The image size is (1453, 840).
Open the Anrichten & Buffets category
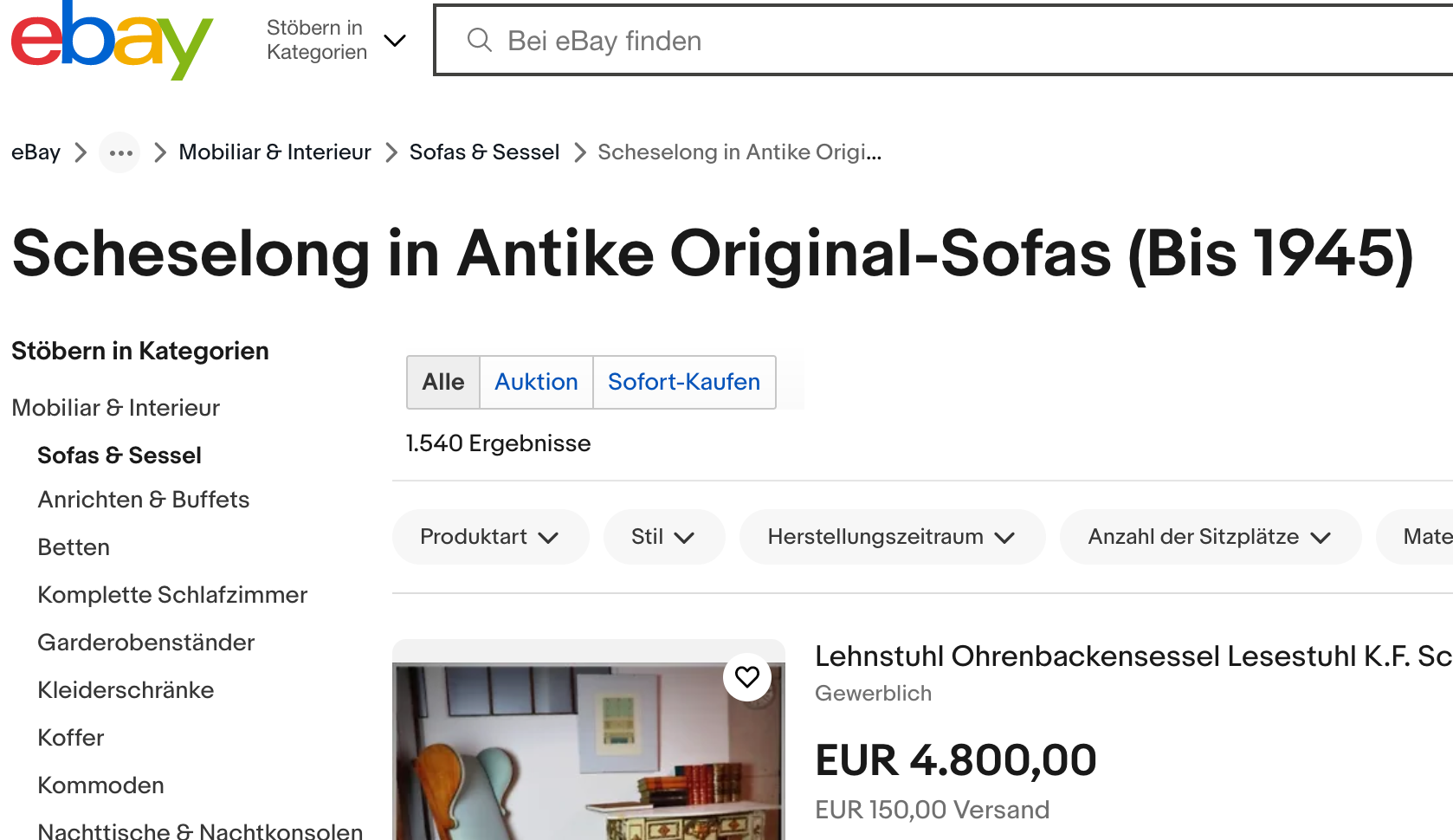144,500
